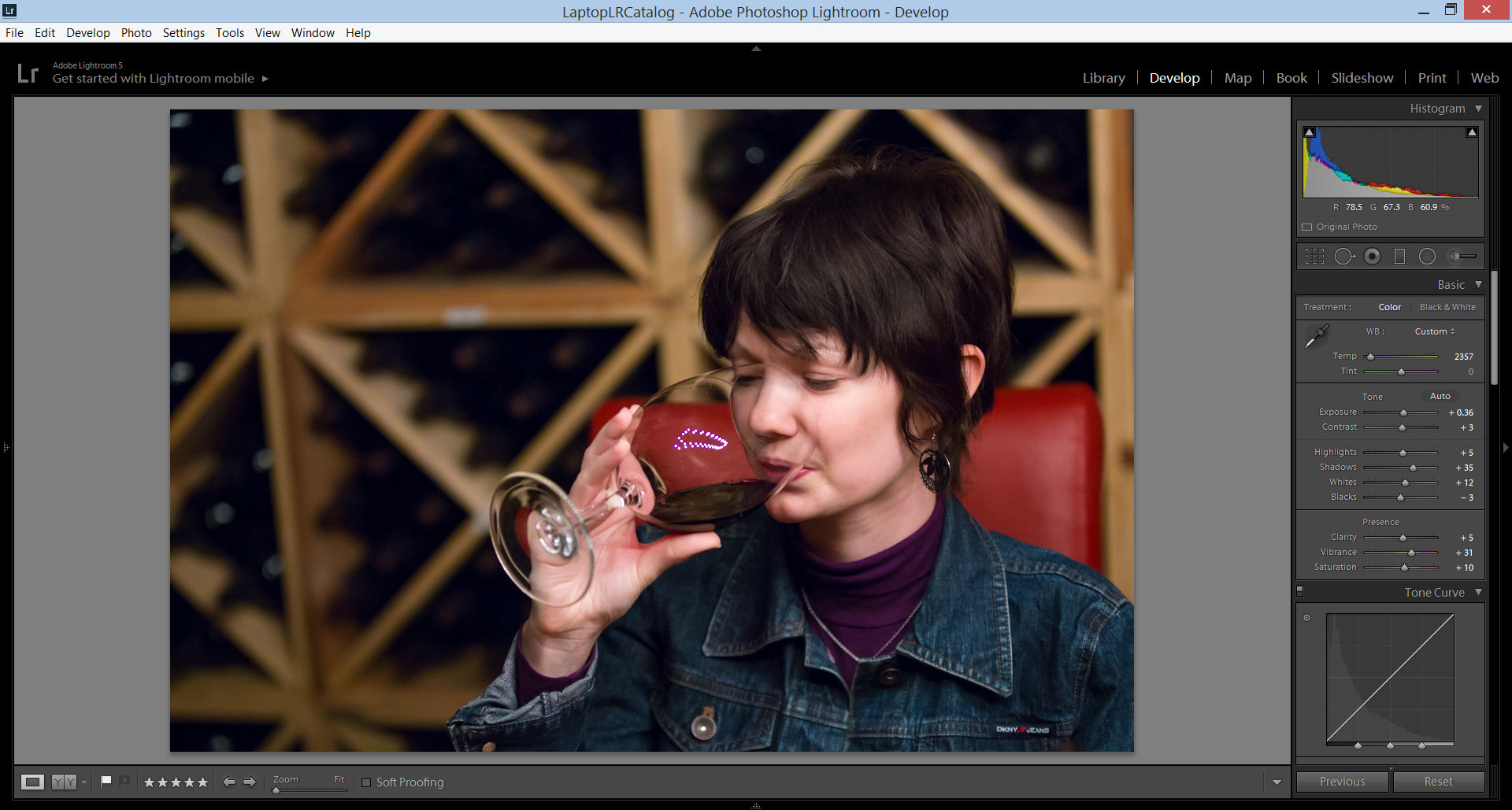This screenshot has width=1512, height=810.
Task: Open the File menu
Action: (14, 33)
